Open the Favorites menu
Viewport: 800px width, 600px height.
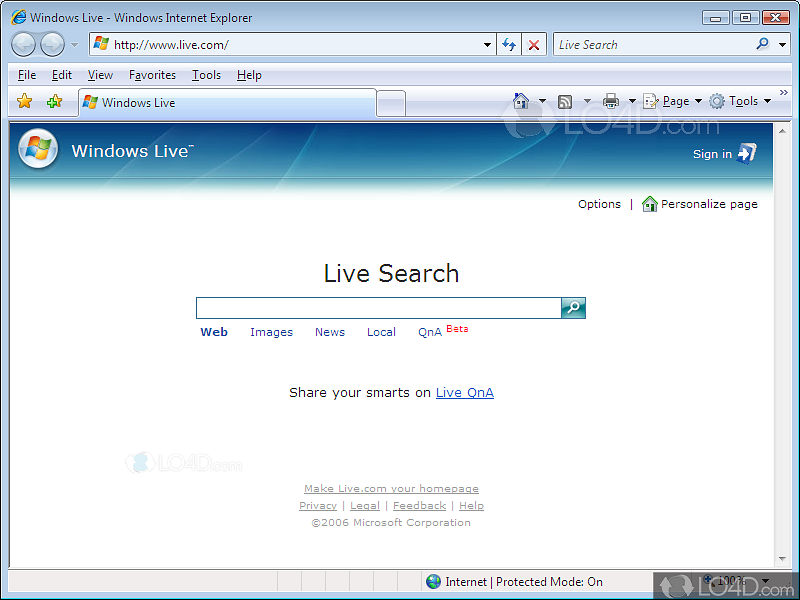click(152, 75)
